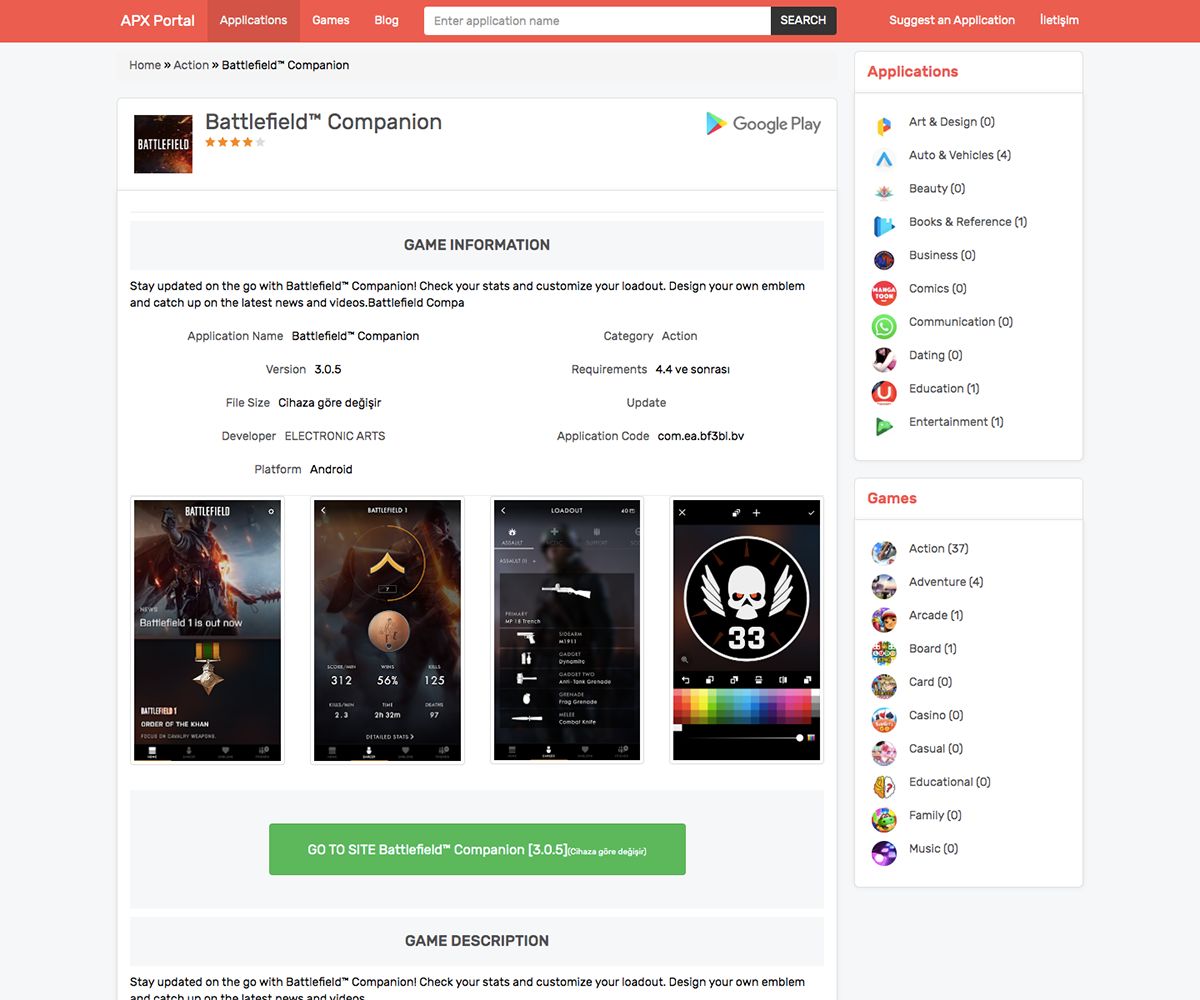
Task: Click the Action games icon
Action: (884, 553)
